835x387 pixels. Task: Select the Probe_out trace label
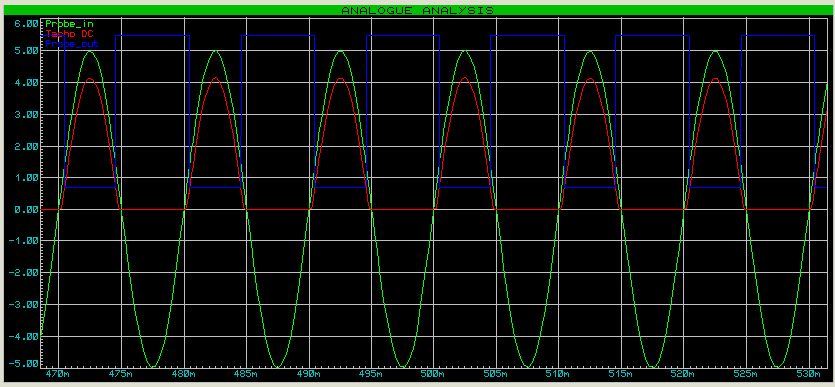71,44
